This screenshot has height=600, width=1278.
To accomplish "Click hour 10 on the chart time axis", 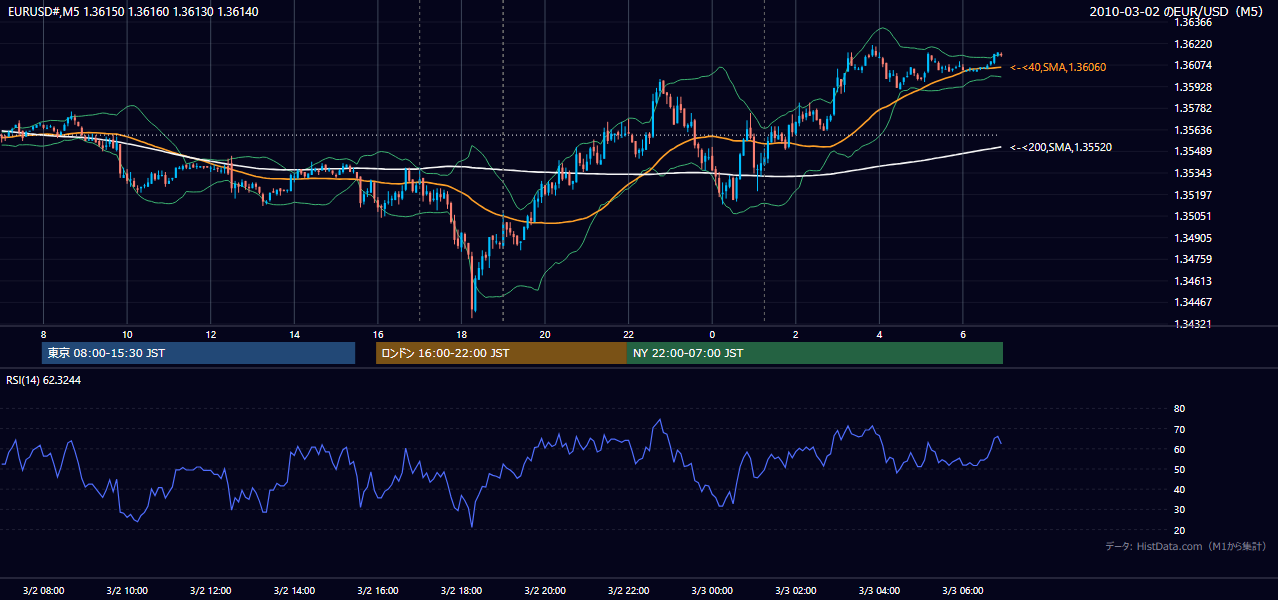I will pos(127,334).
